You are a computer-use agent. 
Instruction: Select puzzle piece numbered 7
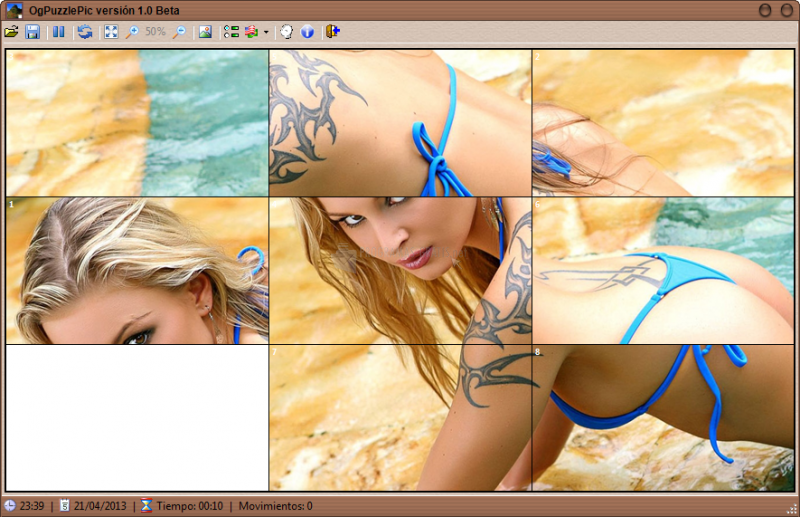pos(401,418)
